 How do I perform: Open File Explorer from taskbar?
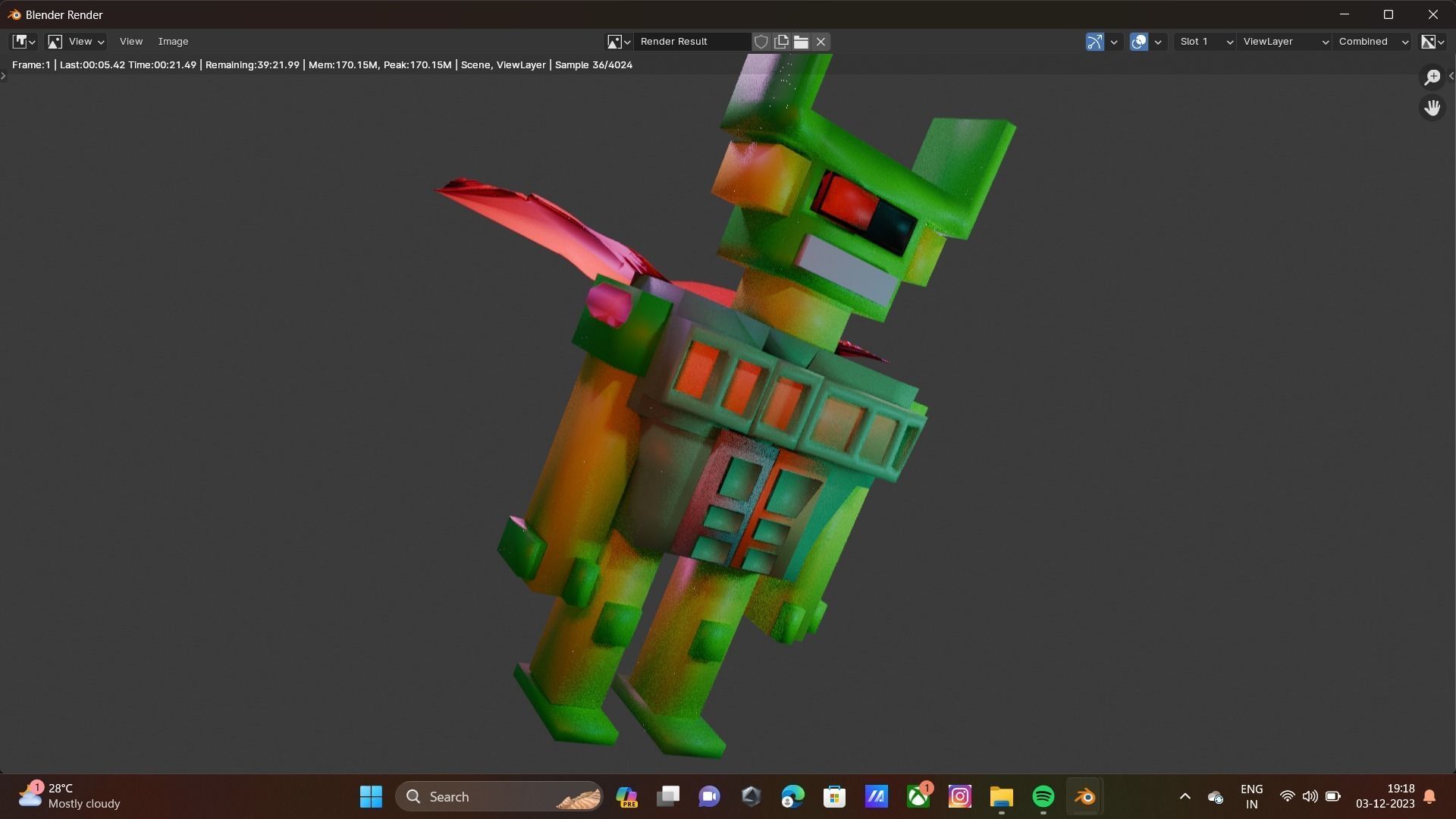[1001, 796]
